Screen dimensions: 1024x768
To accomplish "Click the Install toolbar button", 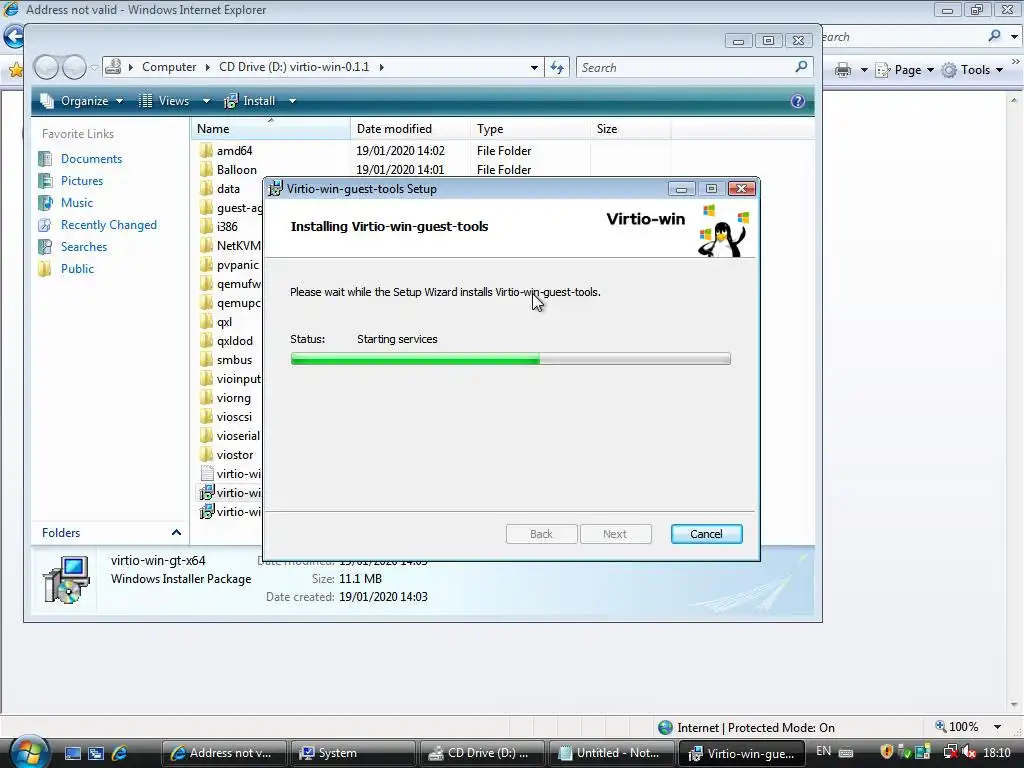I will [x=251, y=101].
